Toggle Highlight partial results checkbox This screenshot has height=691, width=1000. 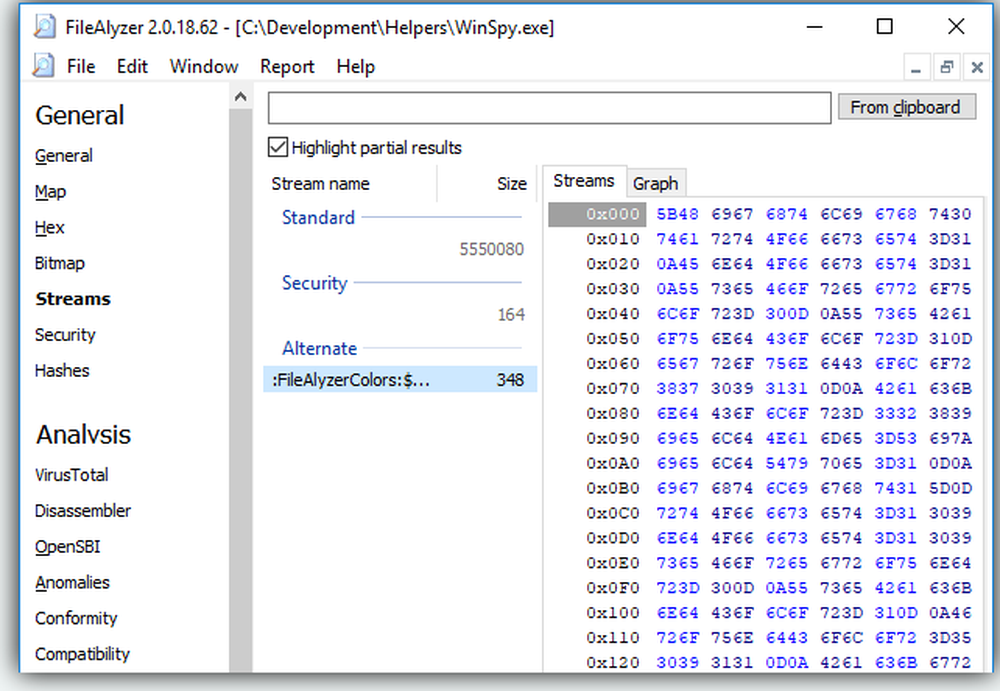point(277,147)
